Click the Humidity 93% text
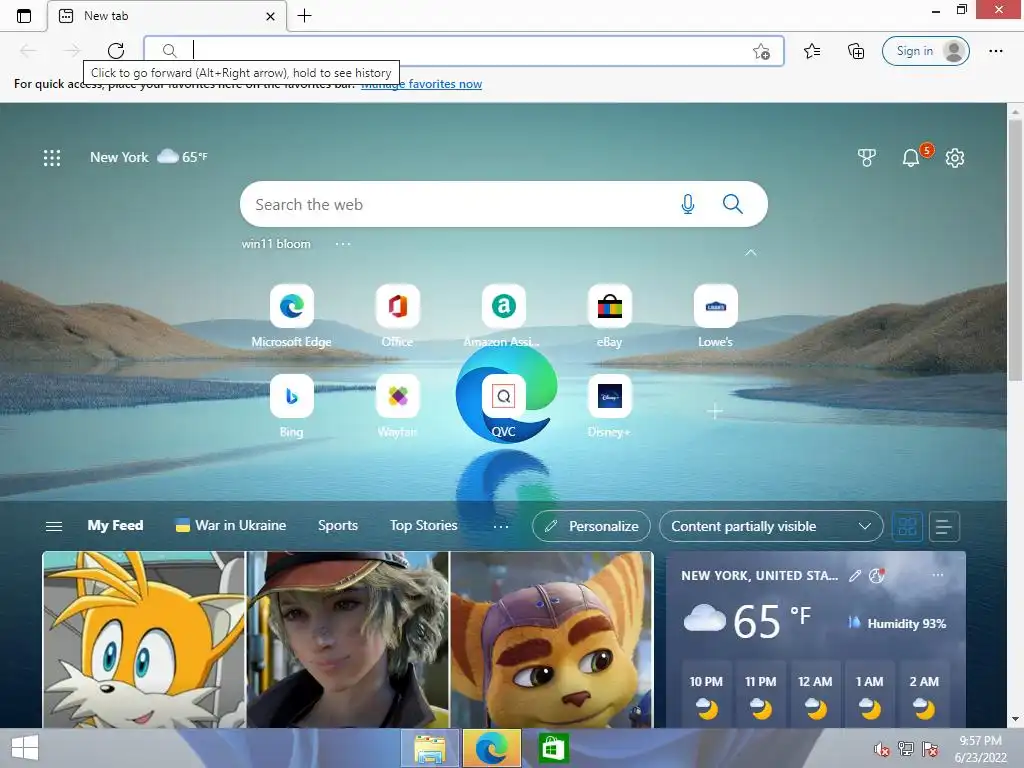 pos(906,624)
